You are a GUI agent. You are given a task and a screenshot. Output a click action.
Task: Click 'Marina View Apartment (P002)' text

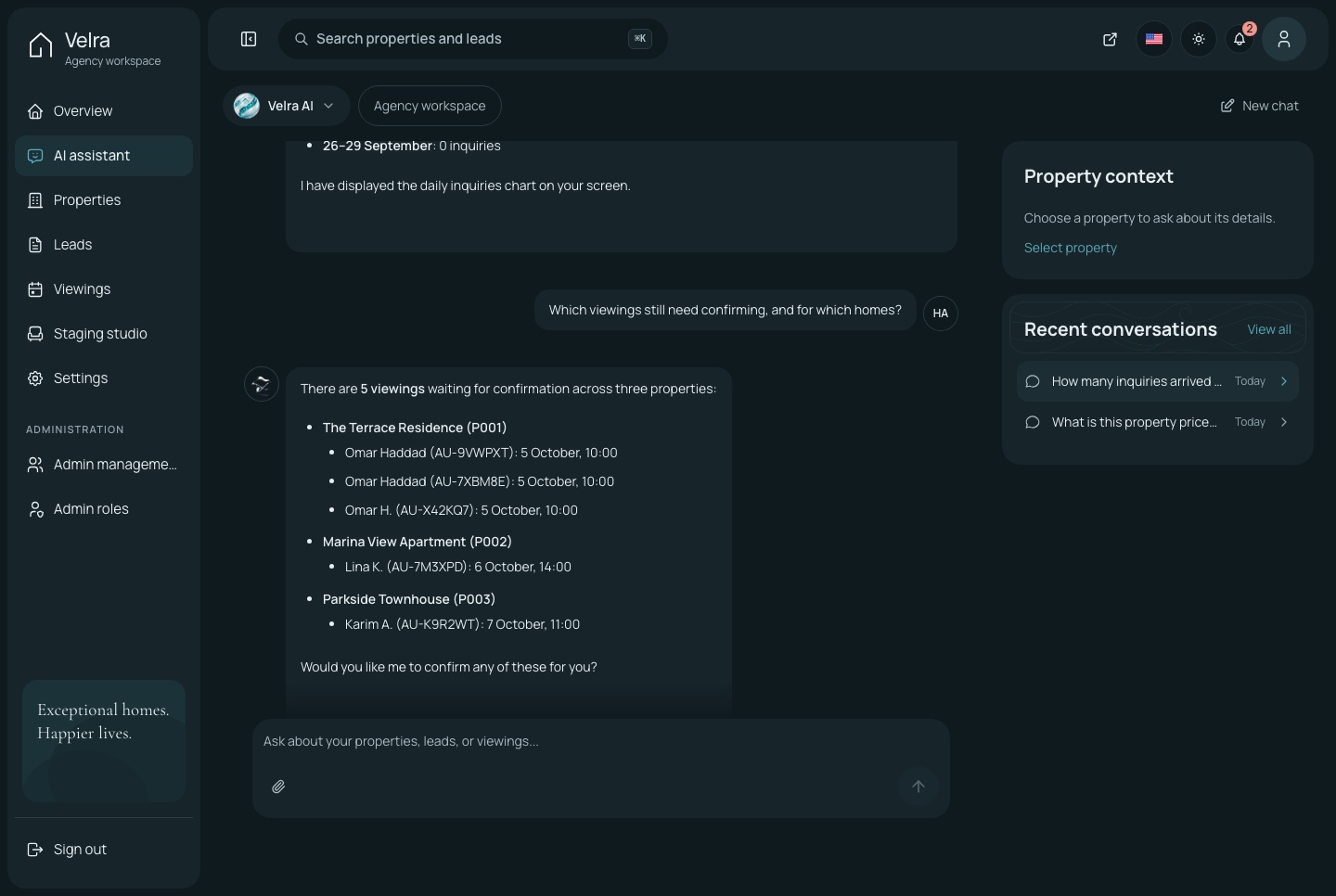[x=417, y=542]
